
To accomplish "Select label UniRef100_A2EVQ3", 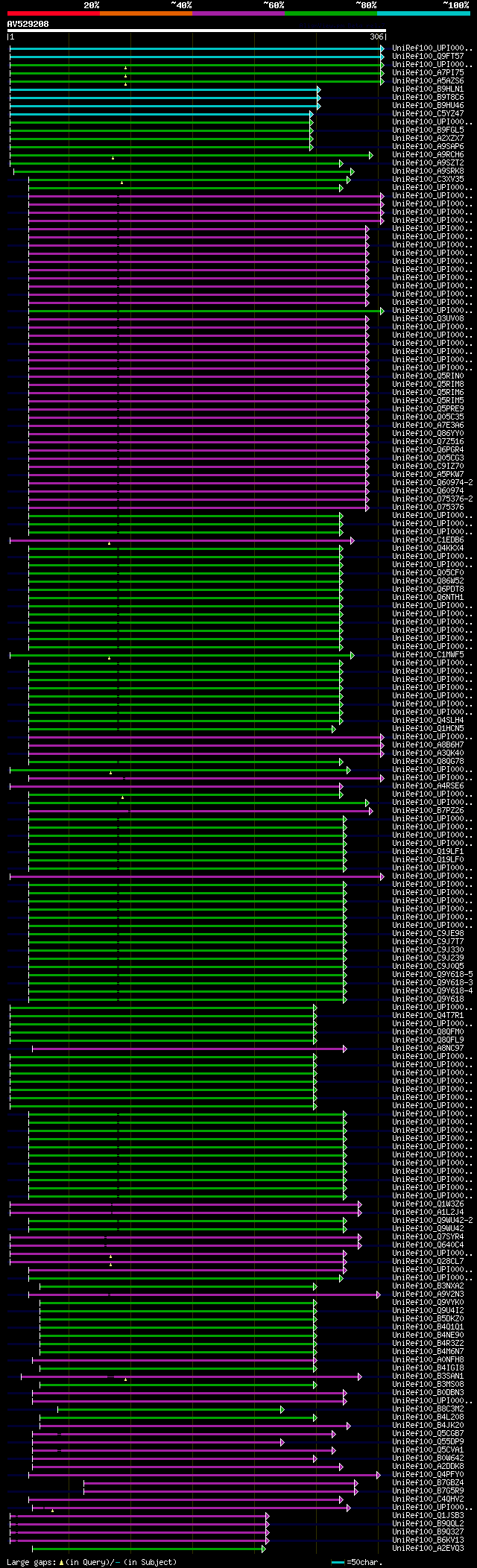I will [428, 1548].
